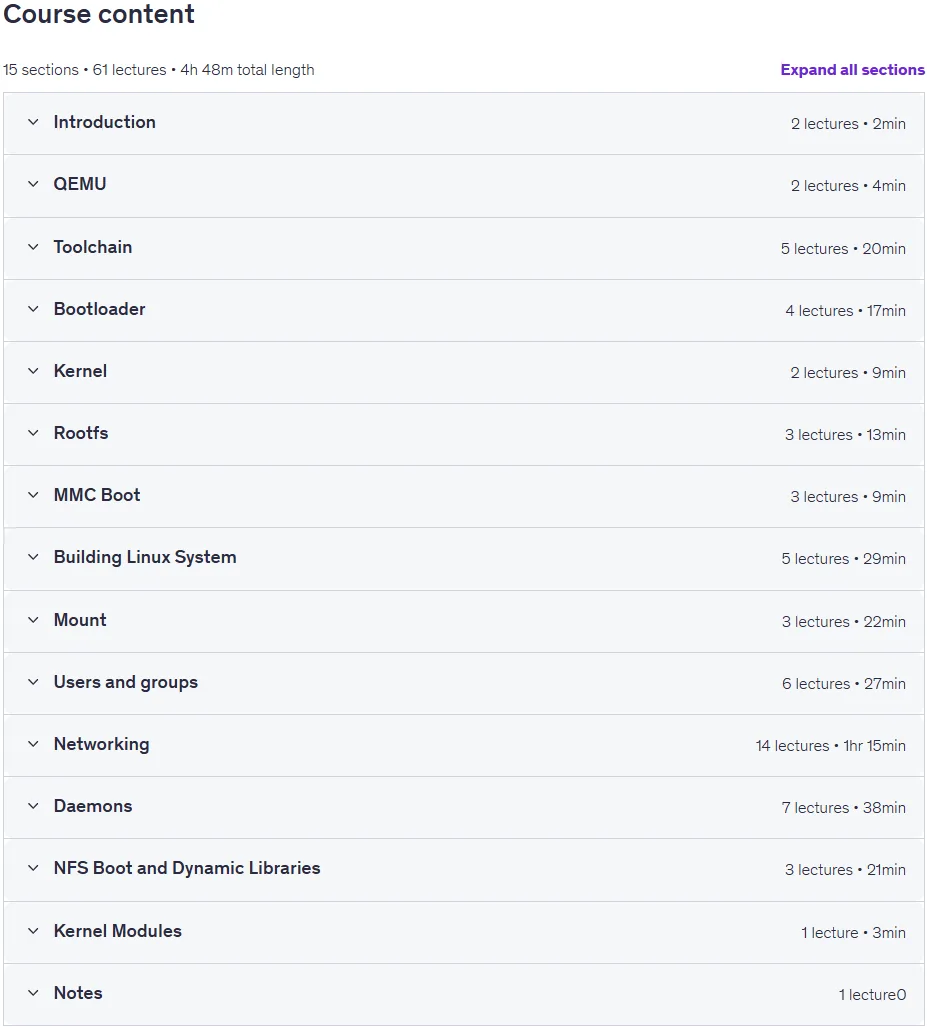Expand the Introduction section chevron

pos(33,122)
